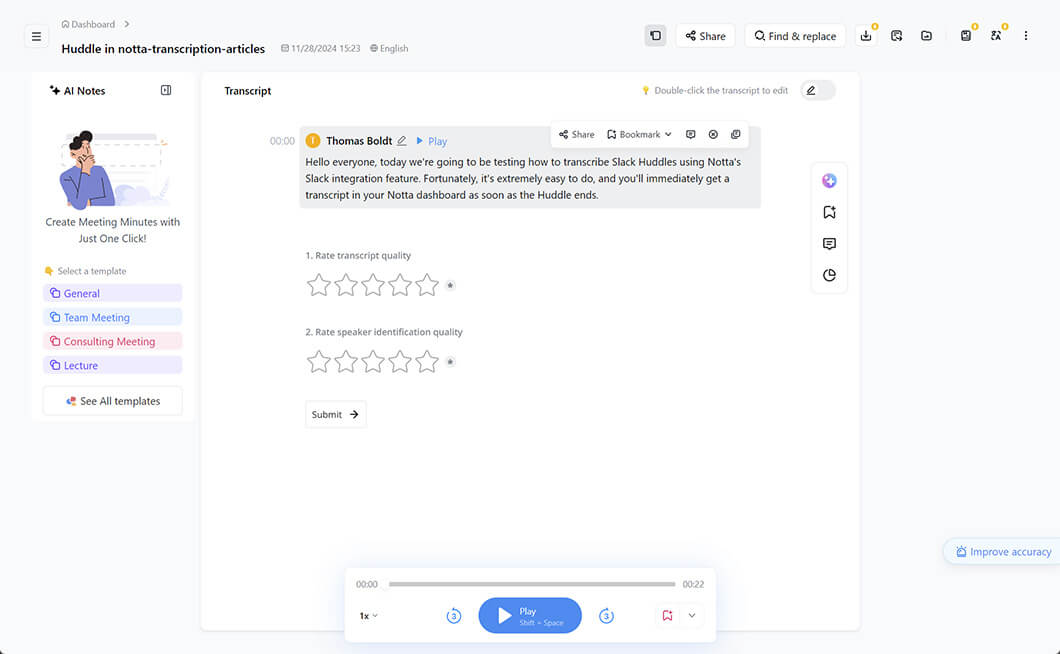Viewport: 1060px width, 654px height.
Task: Open the hamburger menu
Action: coord(37,37)
